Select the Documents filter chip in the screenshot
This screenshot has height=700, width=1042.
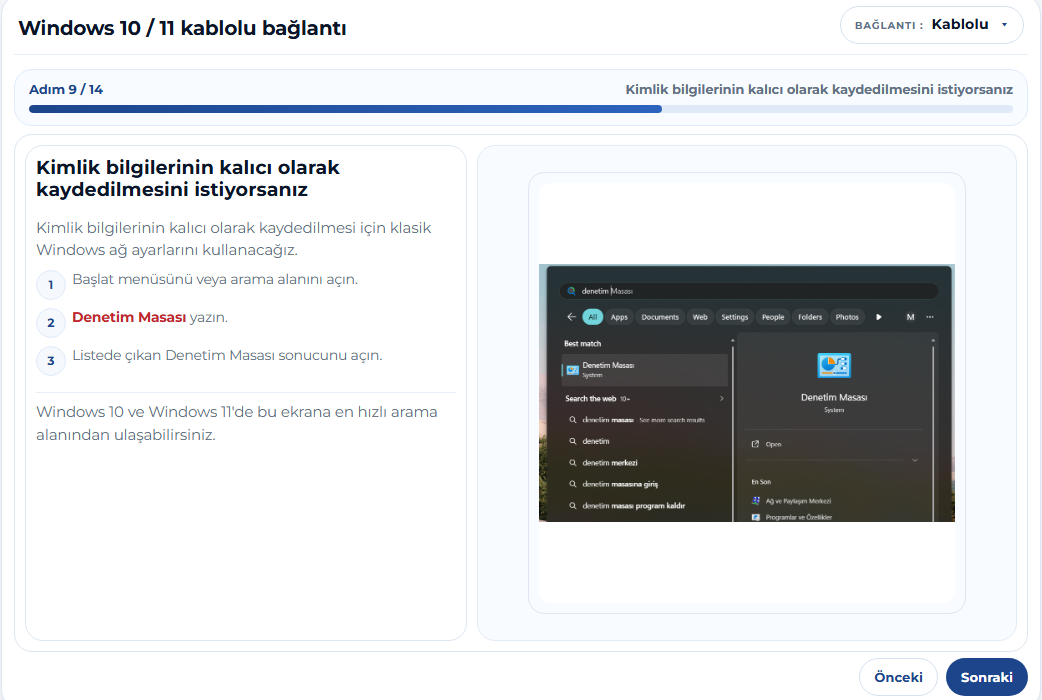pyautogui.click(x=660, y=317)
